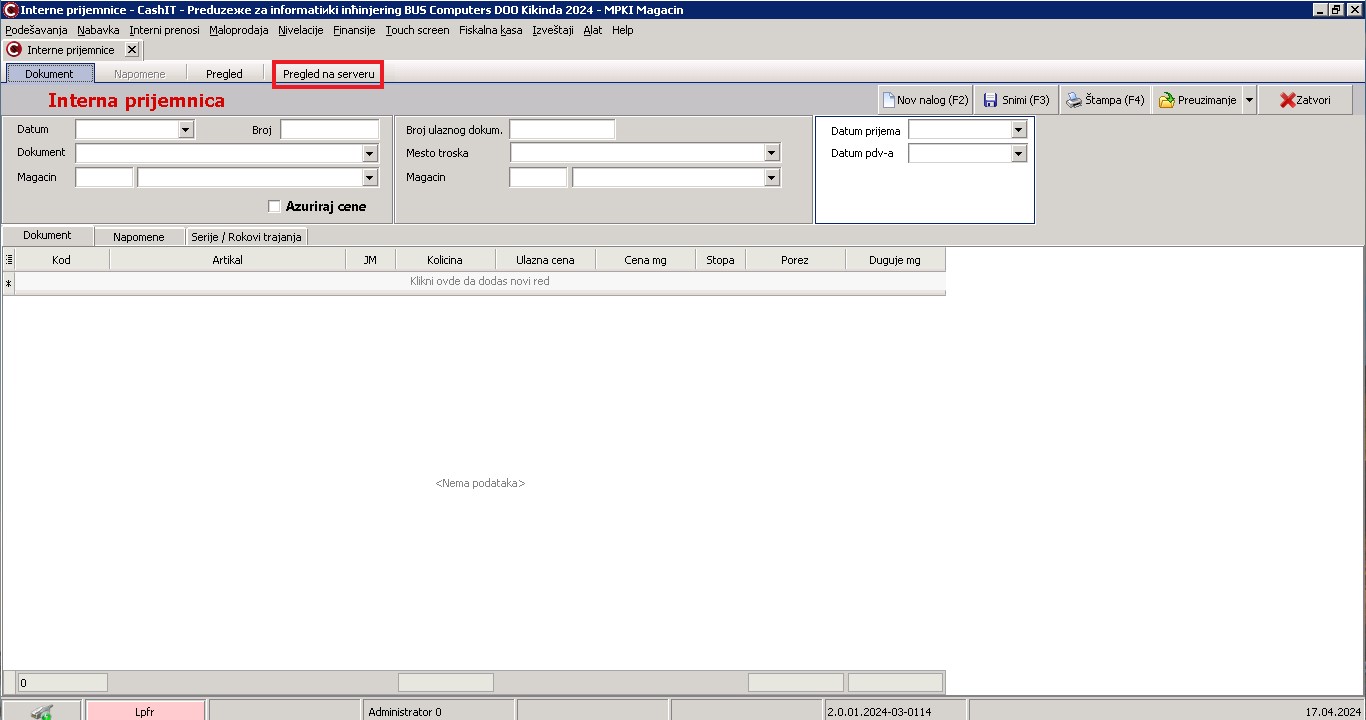Click the Cena mg column header

(645, 260)
